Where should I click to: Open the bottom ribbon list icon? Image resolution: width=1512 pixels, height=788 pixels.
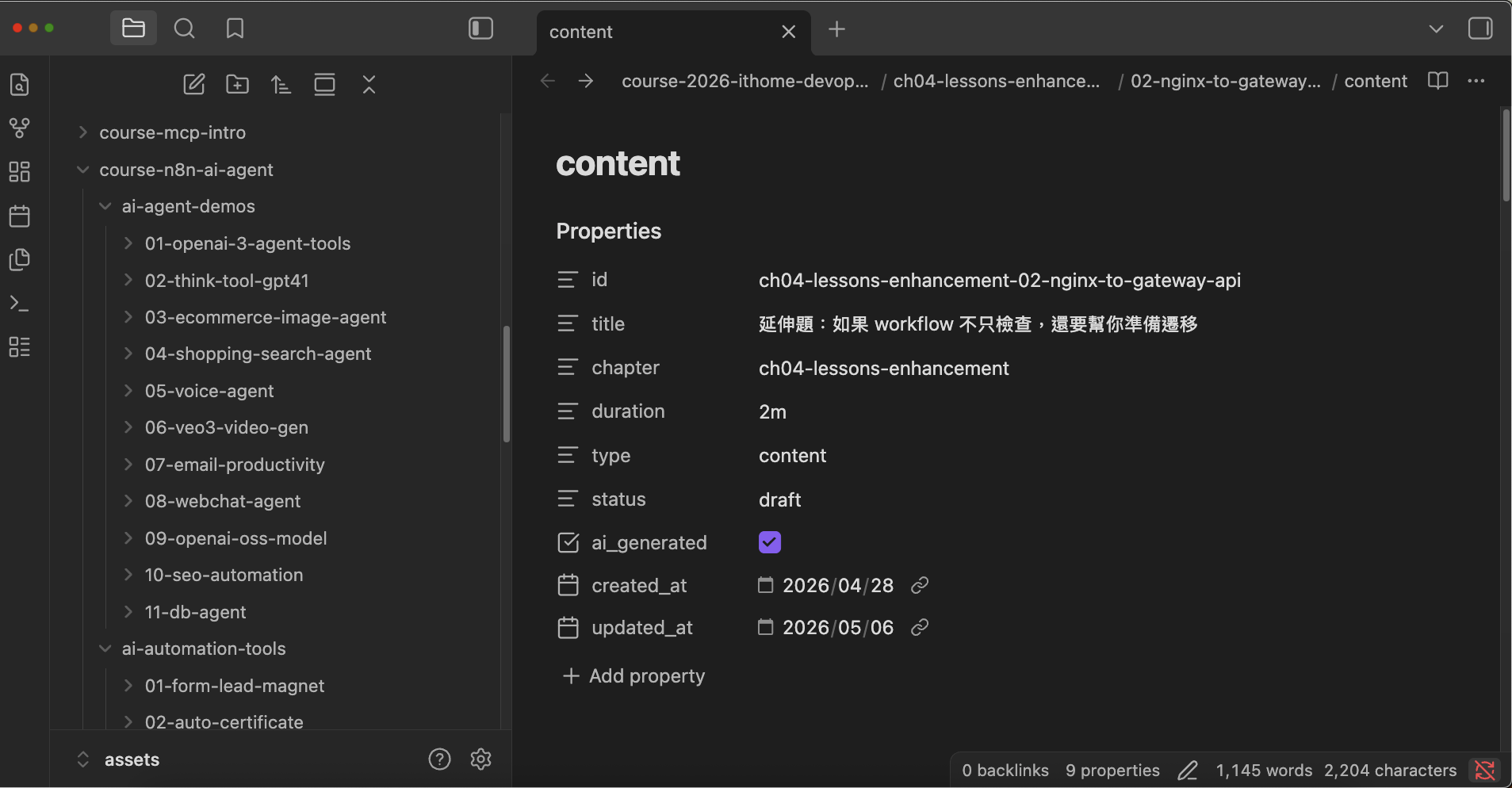20,347
